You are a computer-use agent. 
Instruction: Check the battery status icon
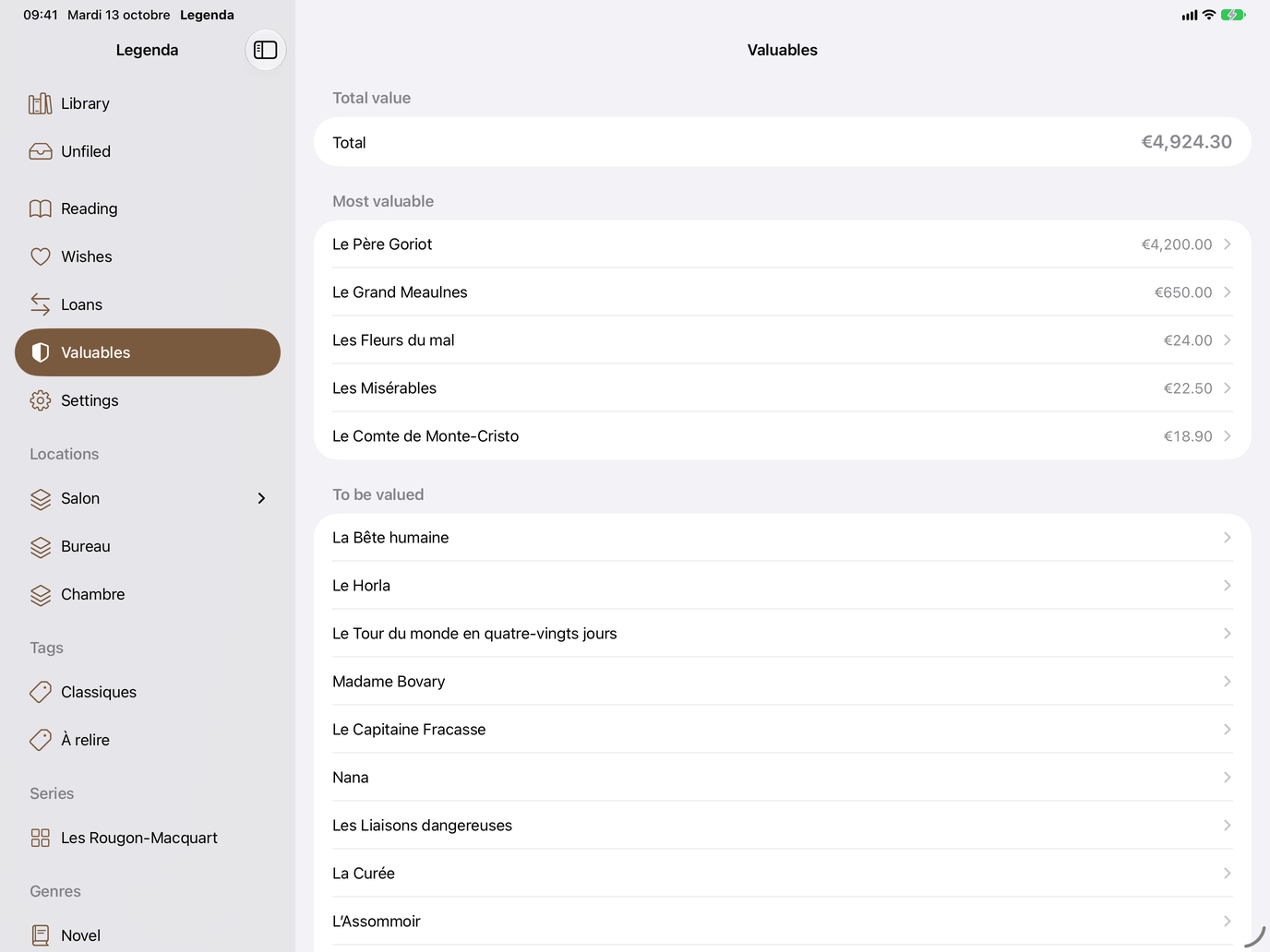click(1233, 15)
